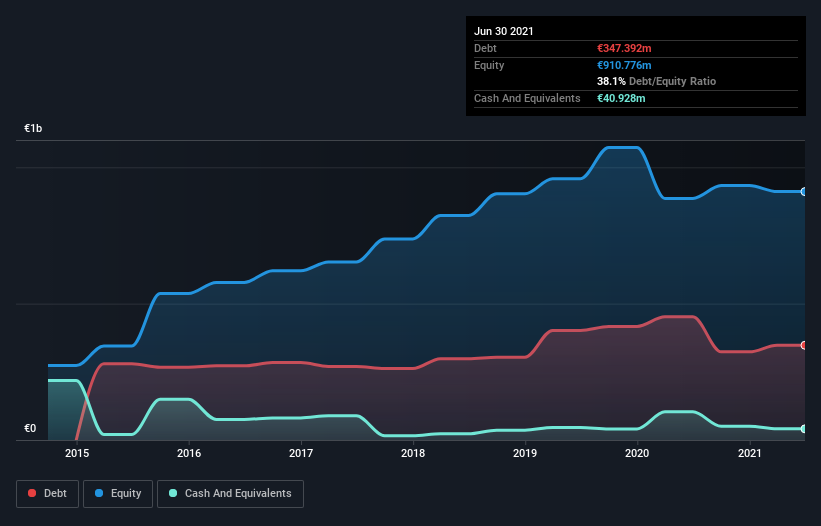Click the €40.928m cash value
The height and width of the screenshot is (526, 821).
pyautogui.click(x=621, y=98)
